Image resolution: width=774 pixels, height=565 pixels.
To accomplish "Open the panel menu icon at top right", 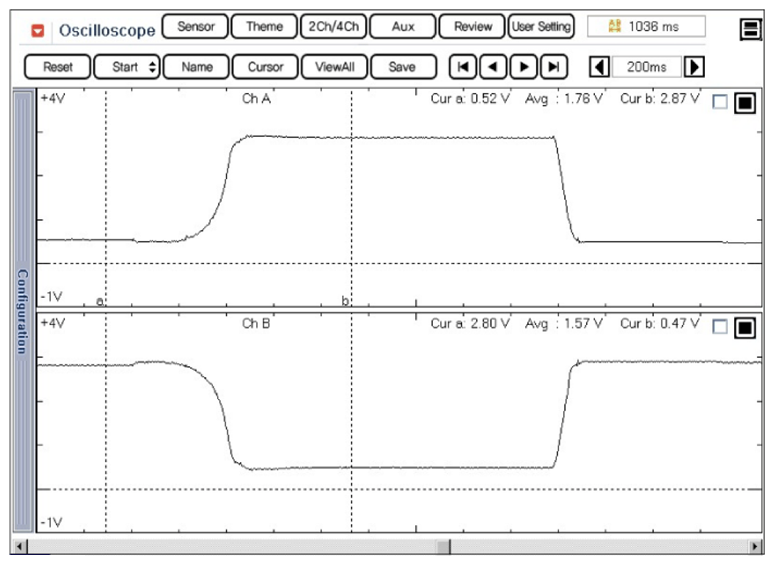I will tap(750, 29).
